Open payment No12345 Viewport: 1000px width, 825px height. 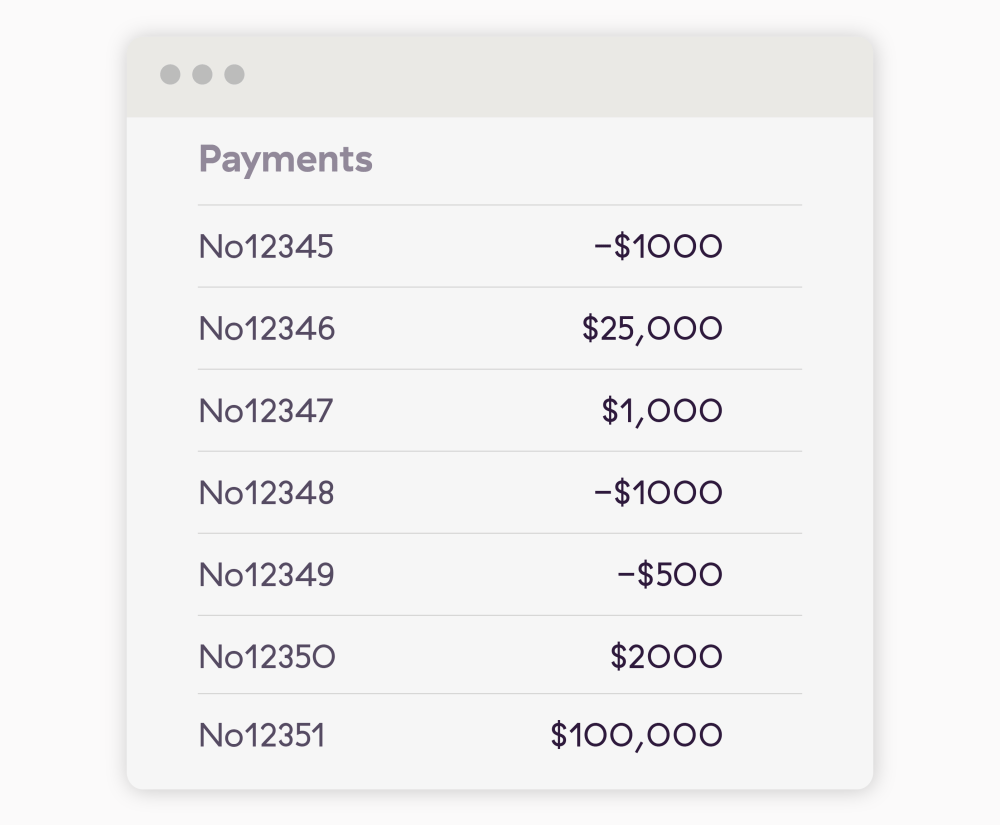(x=500, y=246)
